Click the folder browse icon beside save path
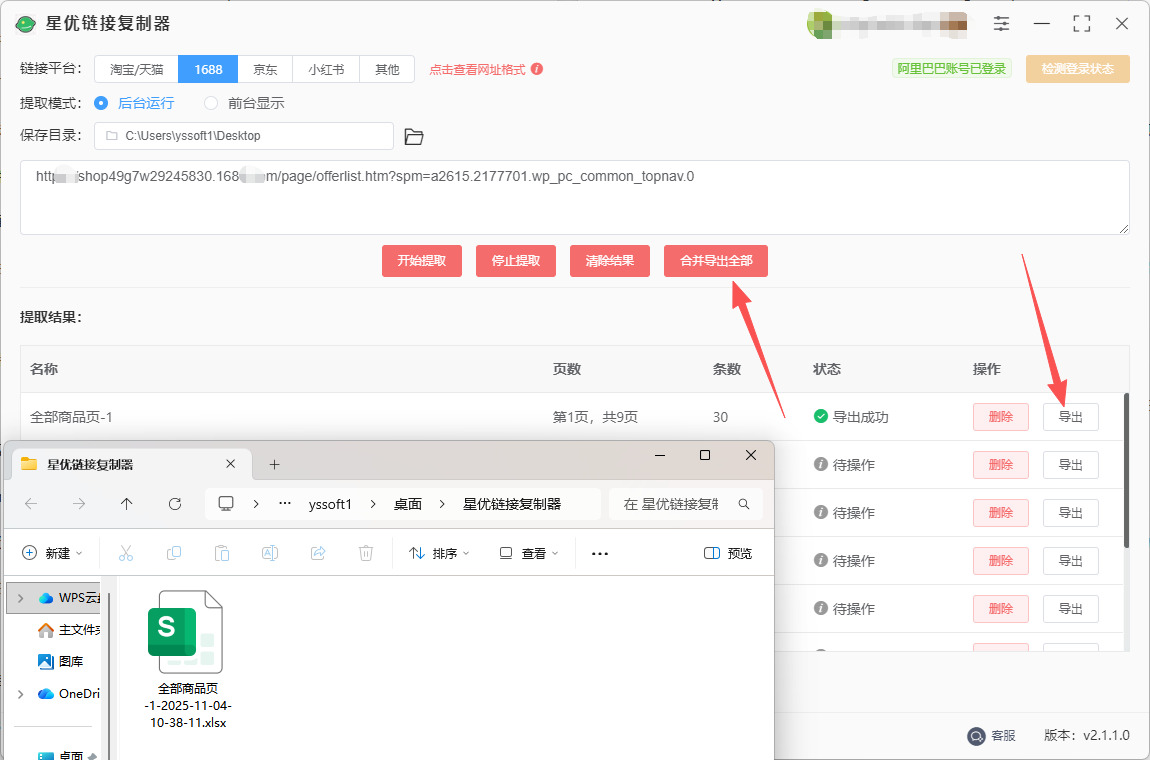 414,136
